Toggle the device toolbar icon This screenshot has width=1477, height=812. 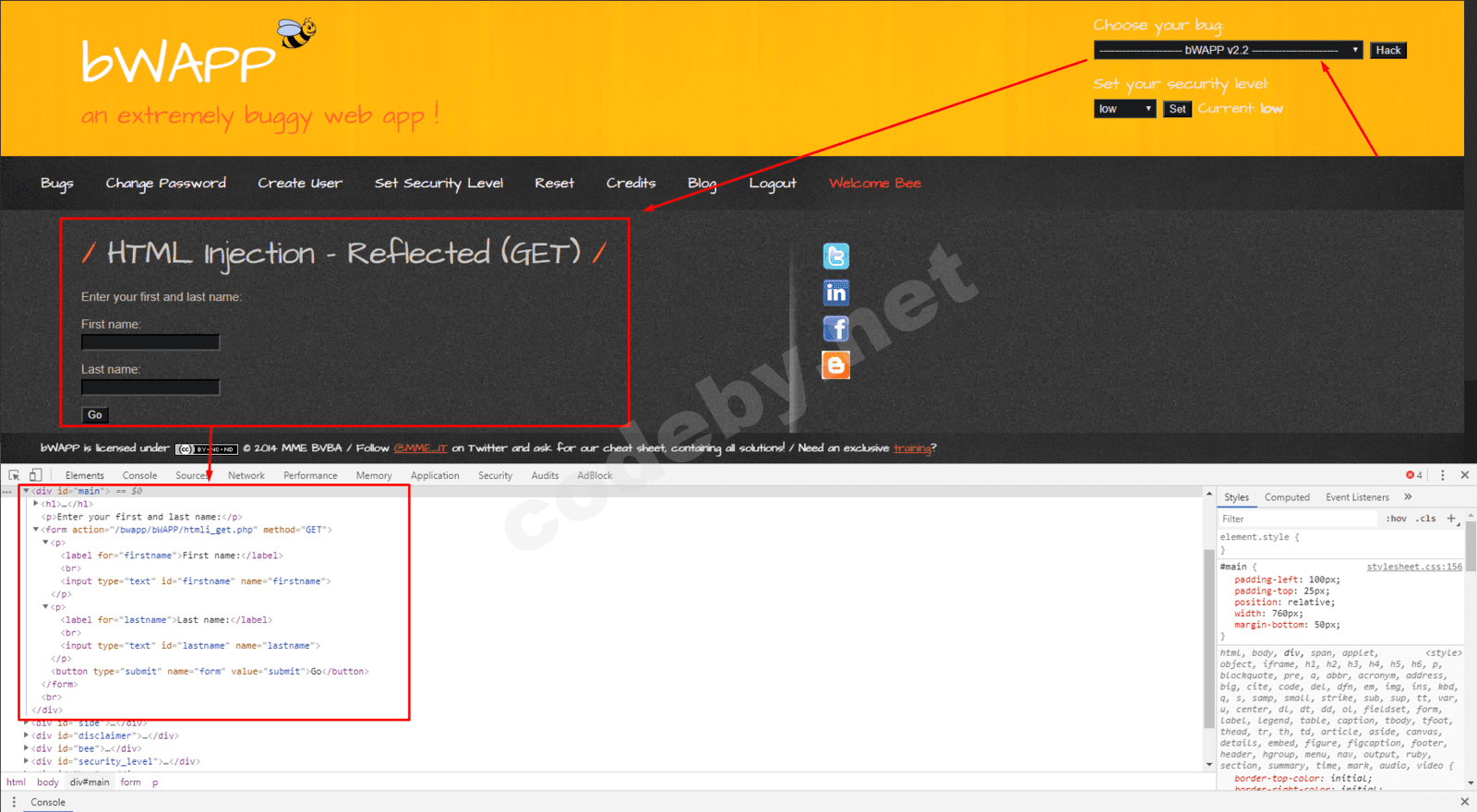35,475
